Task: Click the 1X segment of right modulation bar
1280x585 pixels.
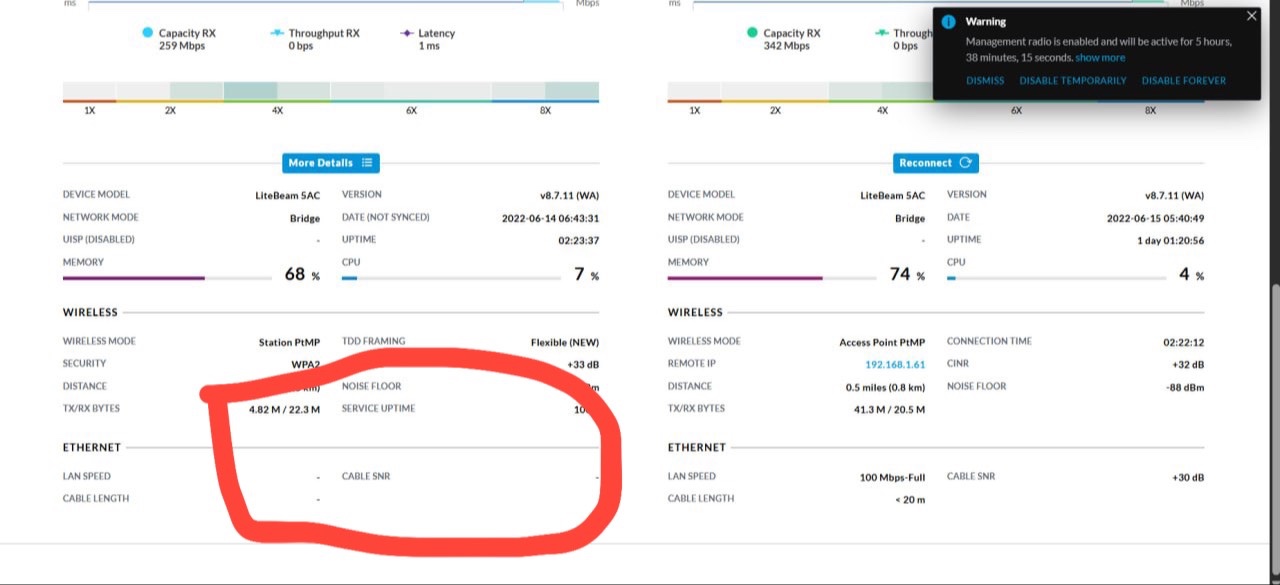Action: pos(694,92)
